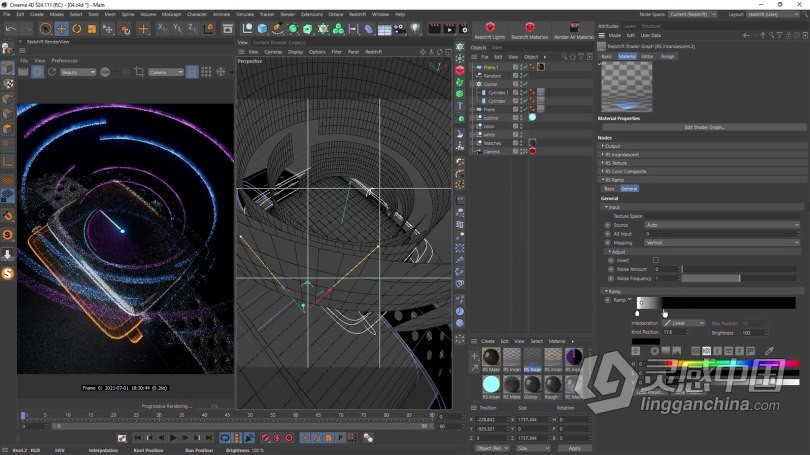Click the Camera object icon in toolbar
Image resolution: width=810 pixels, height=455 pixels.
400,29
